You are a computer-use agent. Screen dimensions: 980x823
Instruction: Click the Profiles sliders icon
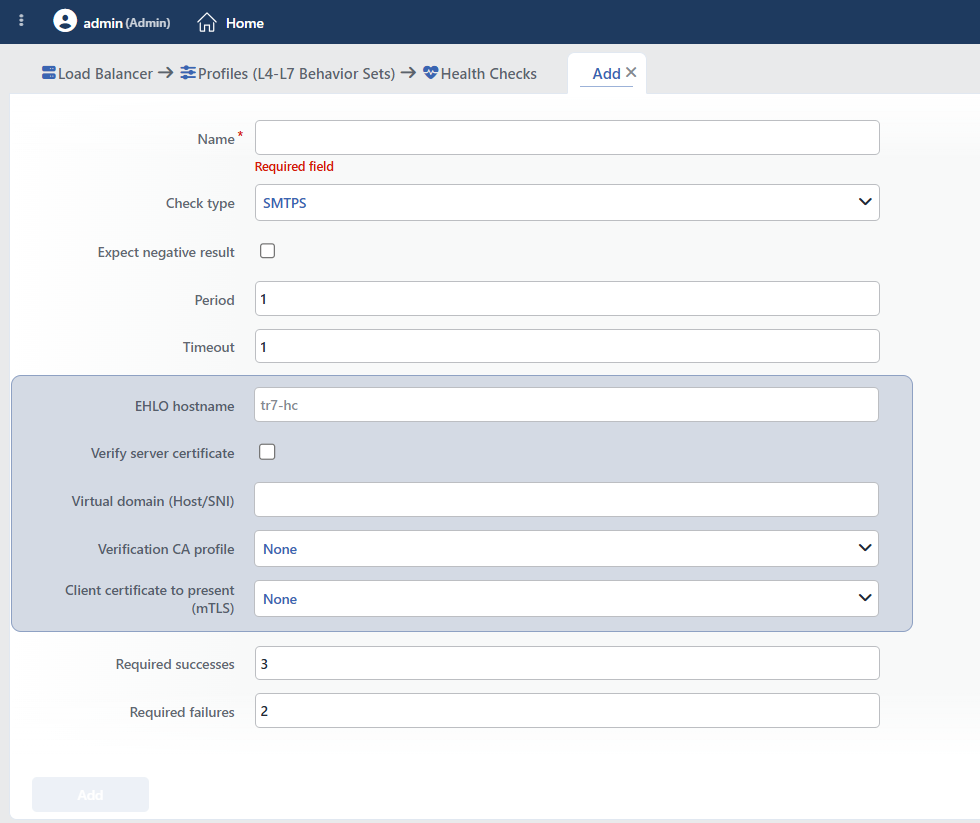(188, 72)
